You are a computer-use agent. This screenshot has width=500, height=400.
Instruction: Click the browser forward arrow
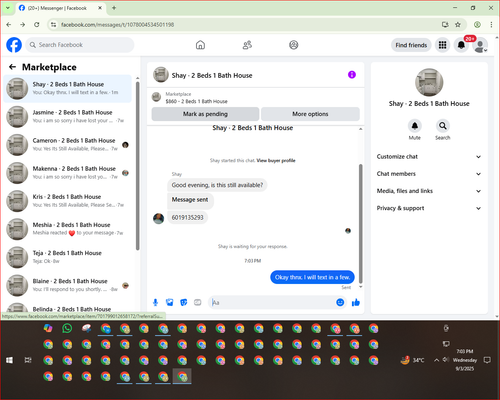(x=22, y=25)
